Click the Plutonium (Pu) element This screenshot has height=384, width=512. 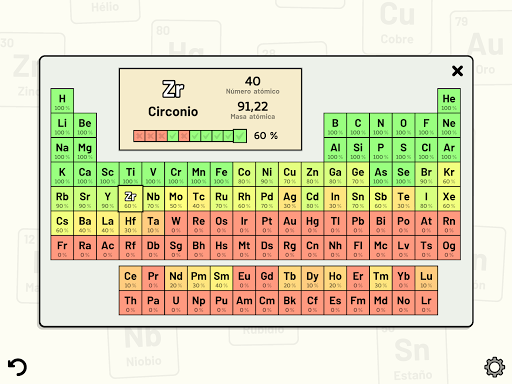click(x=221, y=303)
